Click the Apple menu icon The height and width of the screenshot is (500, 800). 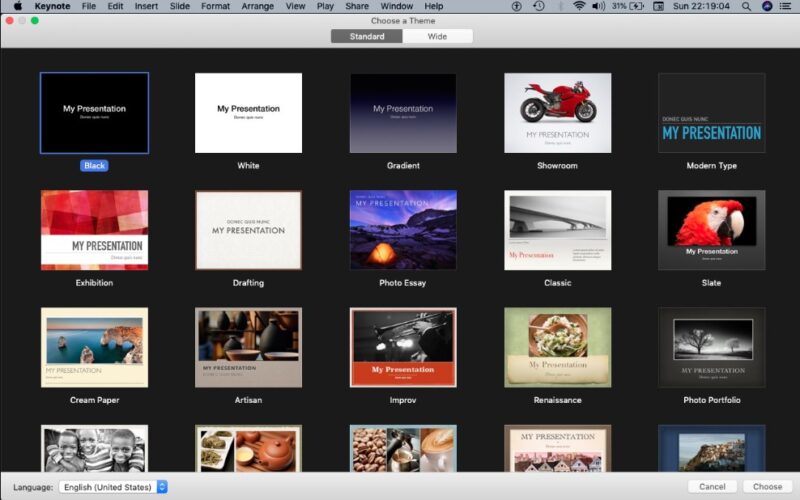tap(17, 6)
